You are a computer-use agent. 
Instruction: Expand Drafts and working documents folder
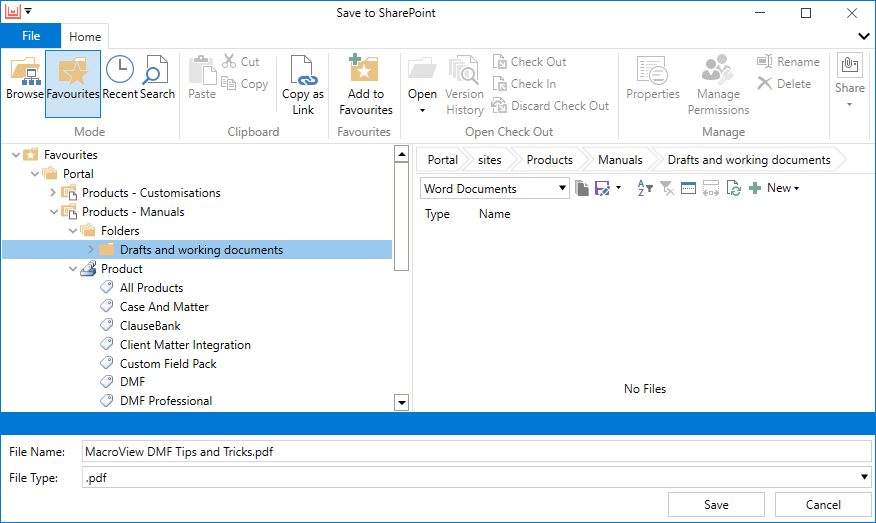click(x=91, y=250)
